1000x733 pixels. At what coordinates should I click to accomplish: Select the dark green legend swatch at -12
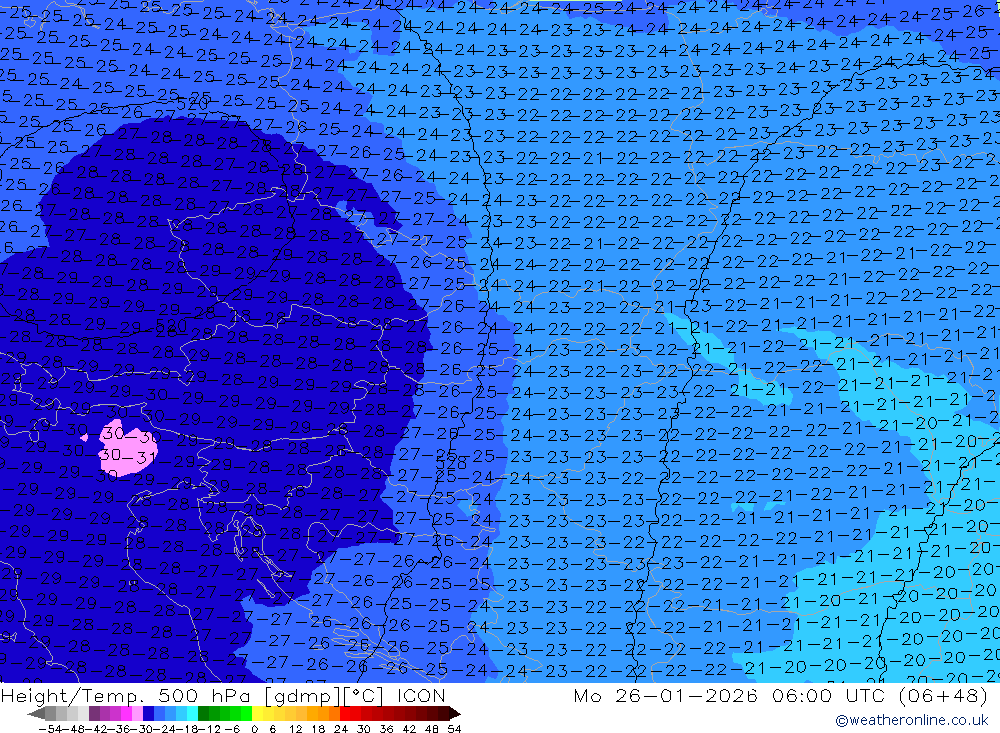[x=203, y=713]
